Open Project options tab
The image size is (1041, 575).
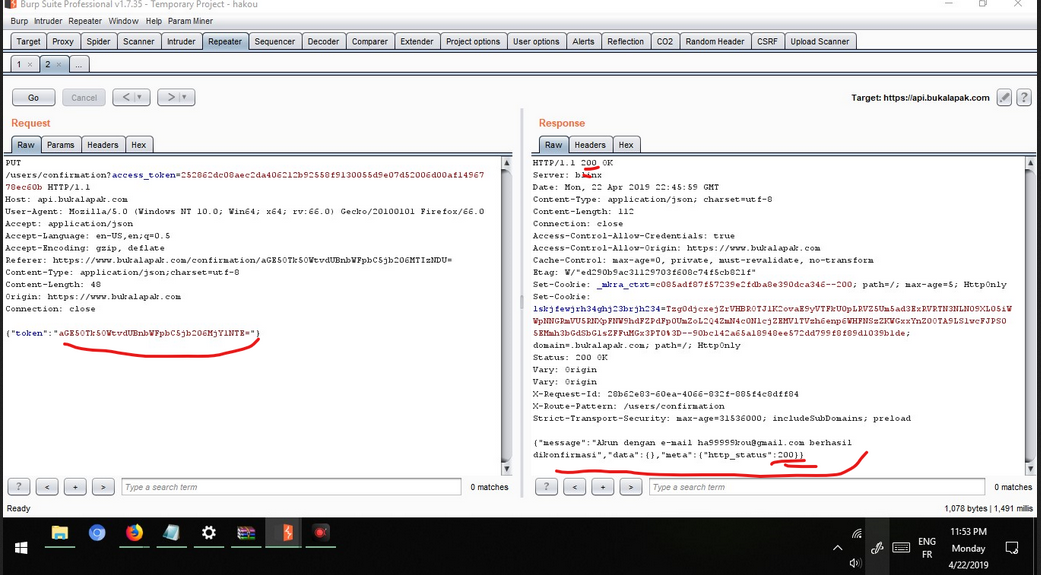click(x=473, y=41)
